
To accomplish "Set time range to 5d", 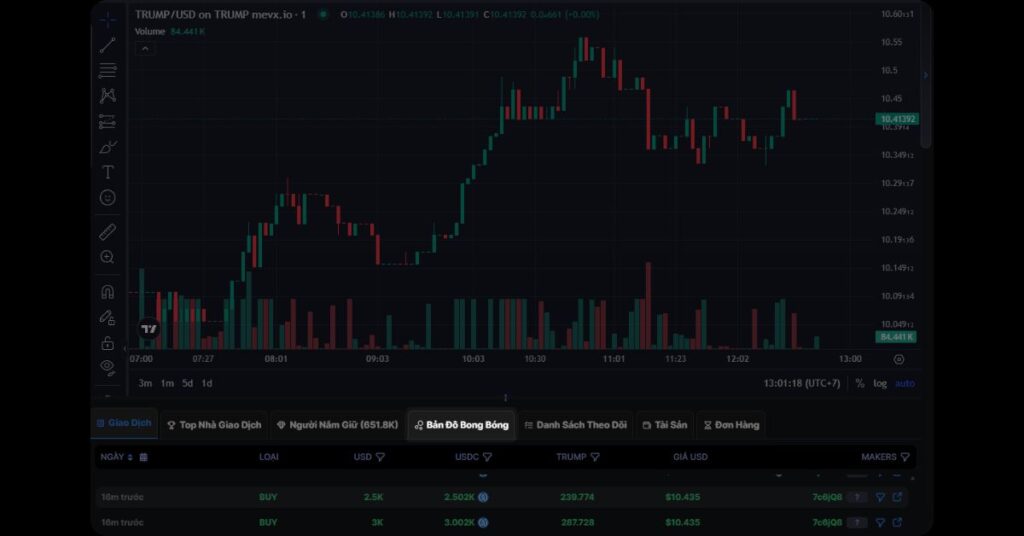I will (187, 383).
